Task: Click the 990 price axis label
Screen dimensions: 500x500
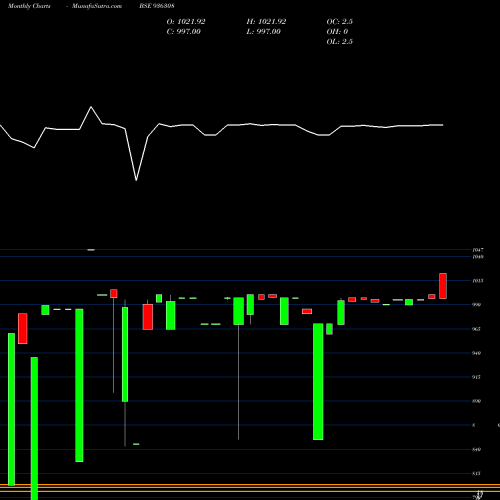Action: [x=476, y=305]
